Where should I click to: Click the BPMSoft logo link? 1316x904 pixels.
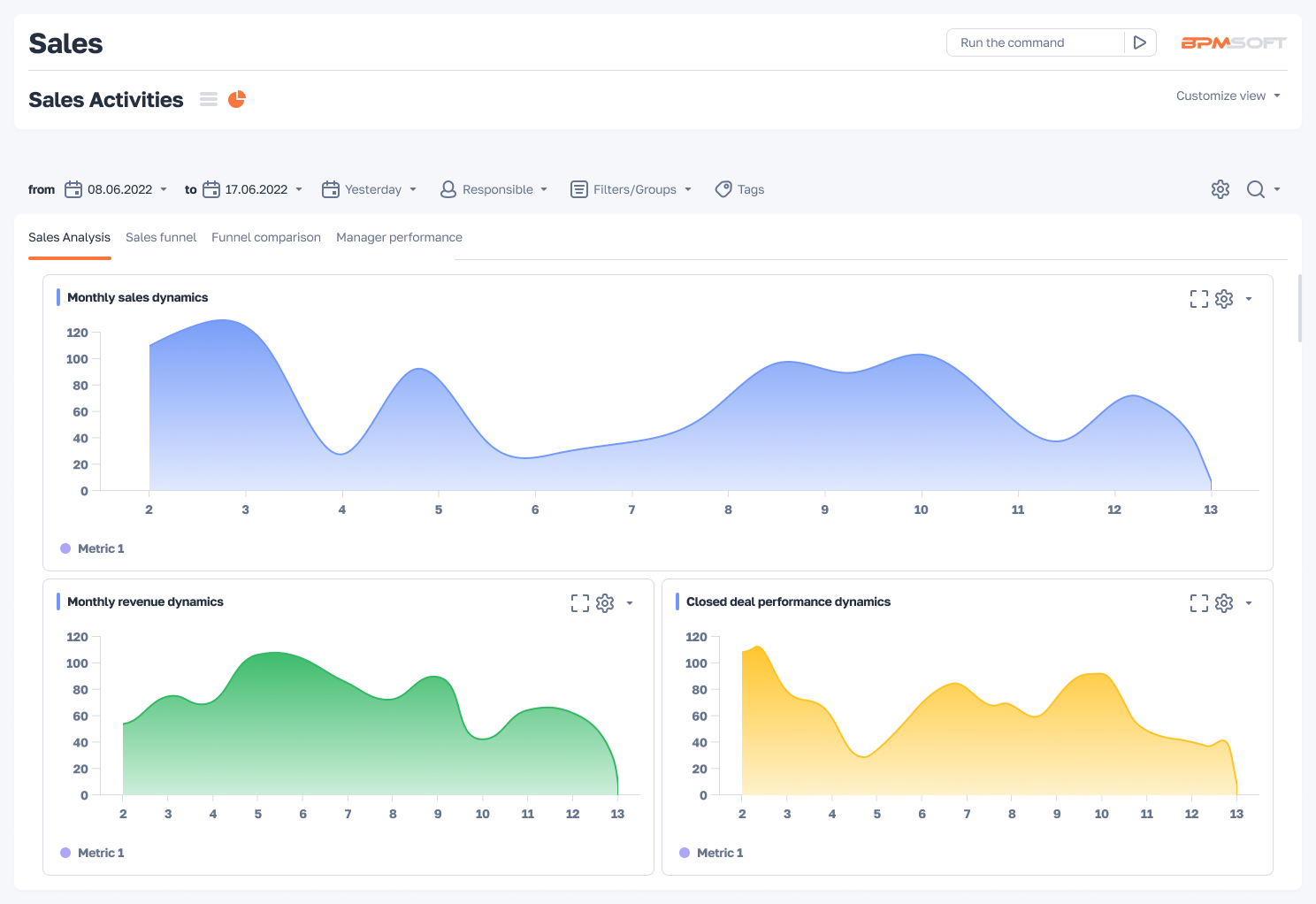(1233, 42)
